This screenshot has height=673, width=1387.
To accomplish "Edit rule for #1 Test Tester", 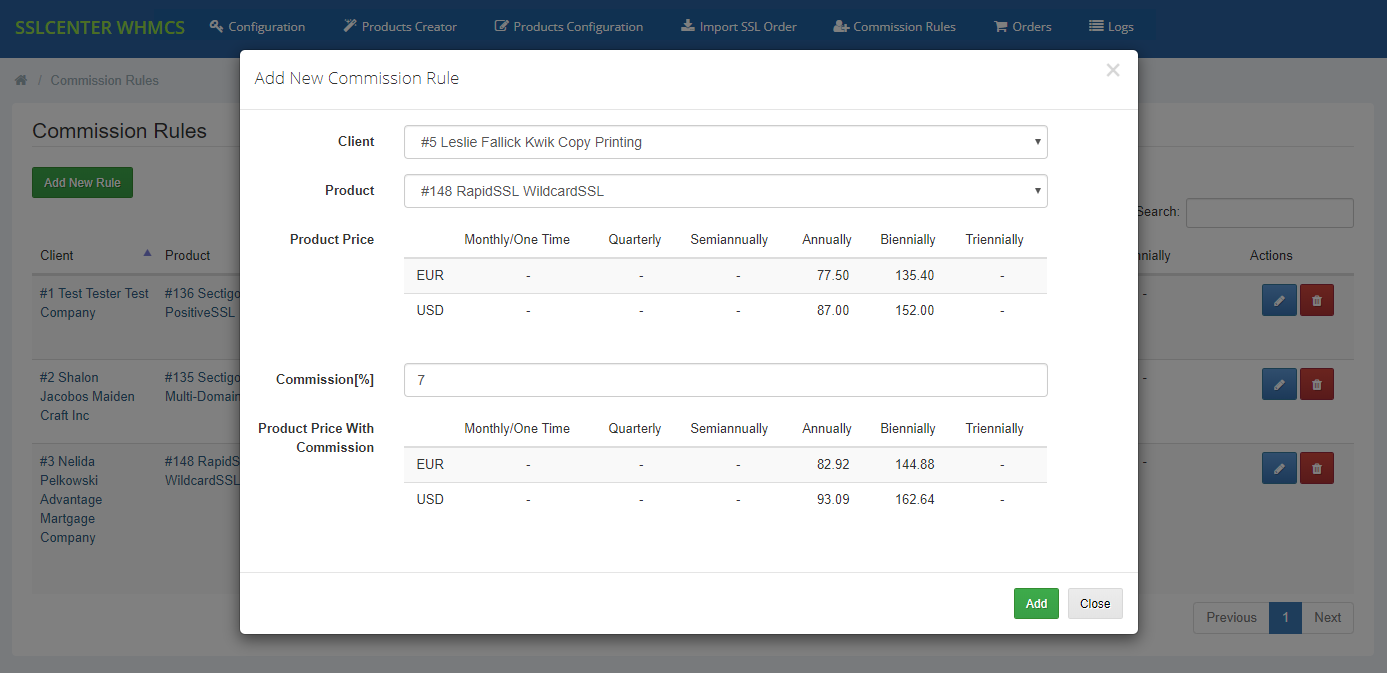I will [1279, 300].
